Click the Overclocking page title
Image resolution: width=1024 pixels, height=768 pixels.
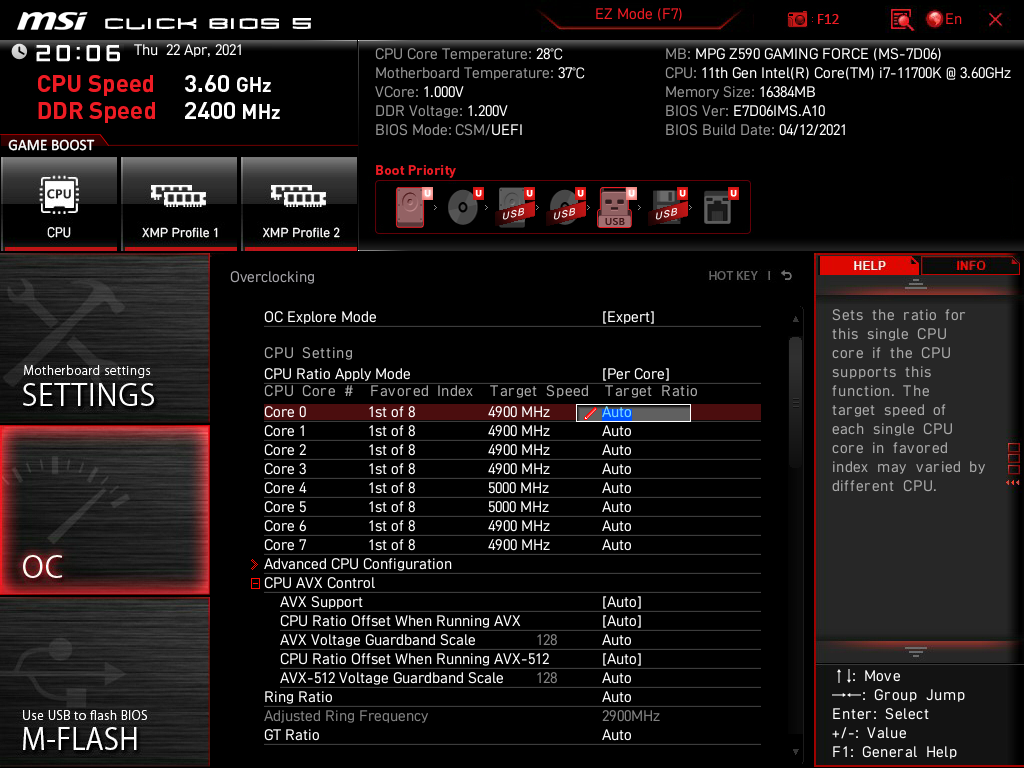[272, 277]
